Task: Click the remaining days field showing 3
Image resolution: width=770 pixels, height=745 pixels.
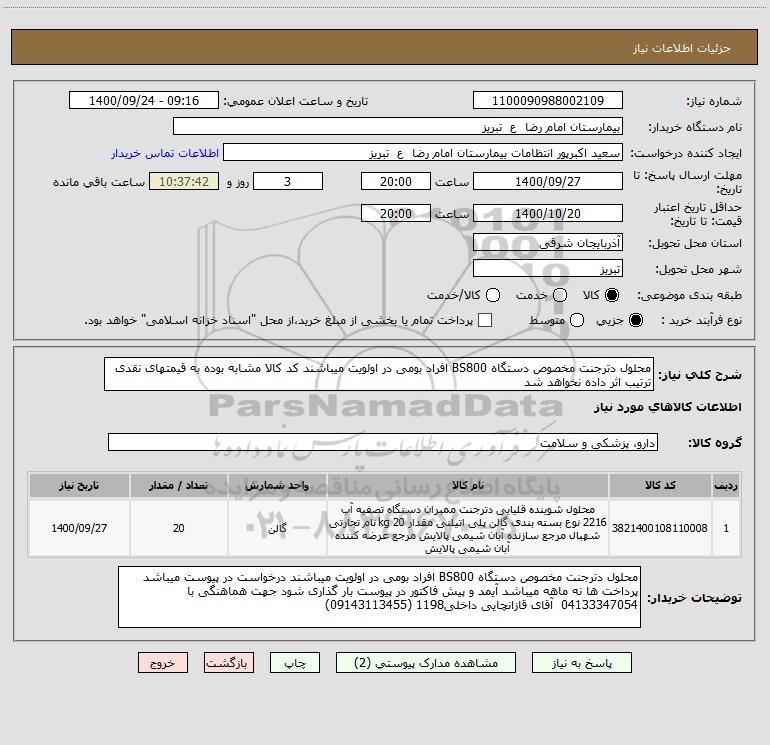Action: coord(288,181)
